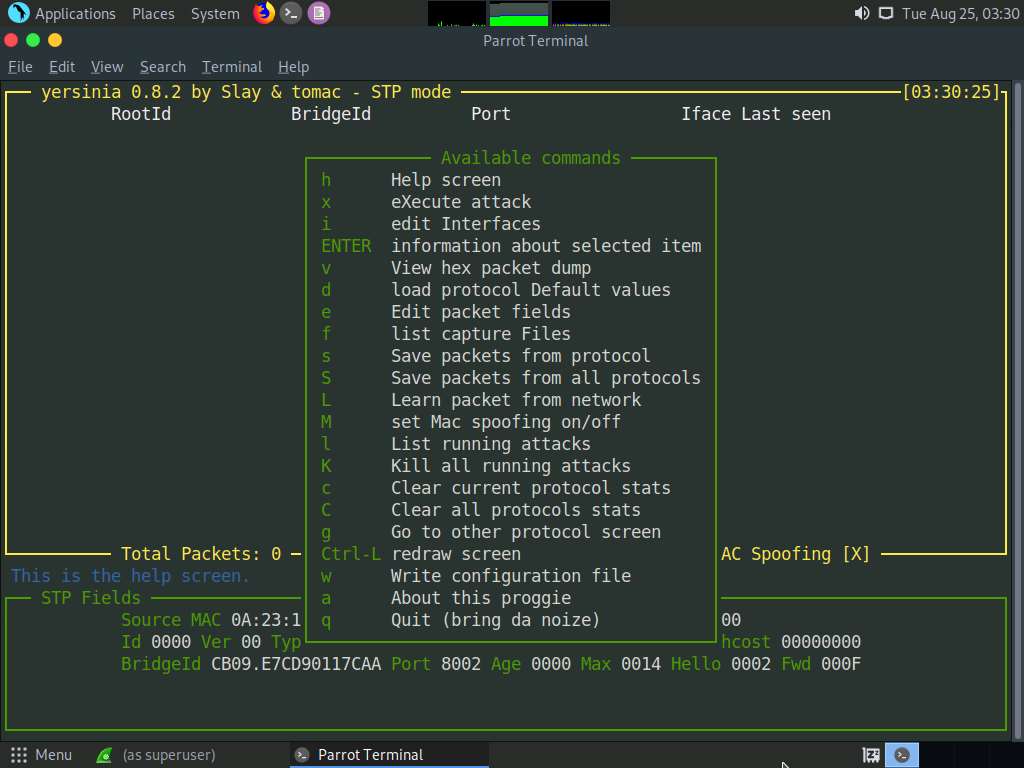Click the Port column header
Image resolution: width=1024 pixels, height=768 pixels.
491,114
